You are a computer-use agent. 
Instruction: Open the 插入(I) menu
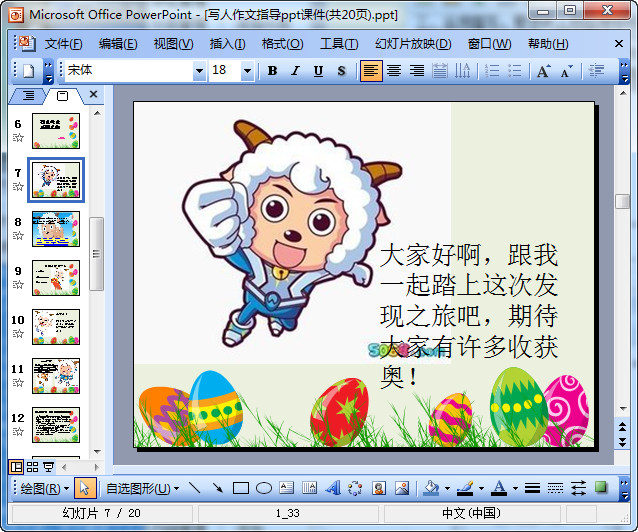(x=227, y=44)
